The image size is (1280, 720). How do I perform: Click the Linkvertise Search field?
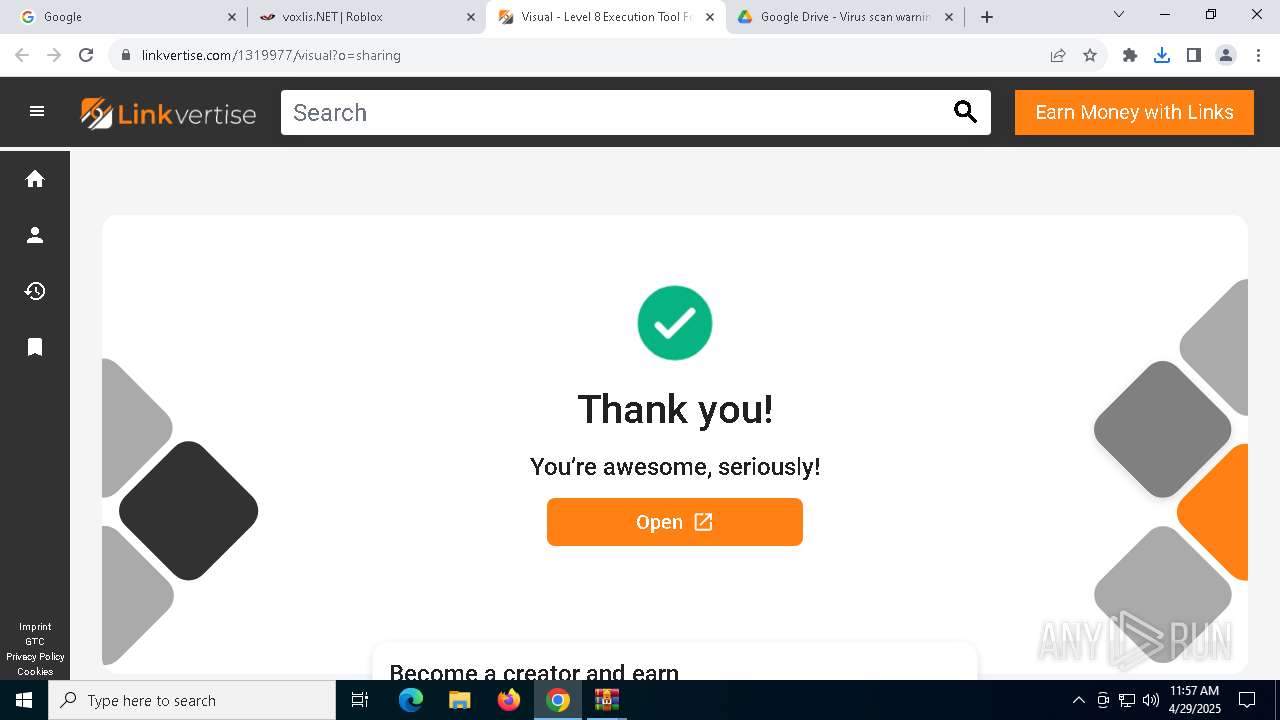click(x=615, y=112)
